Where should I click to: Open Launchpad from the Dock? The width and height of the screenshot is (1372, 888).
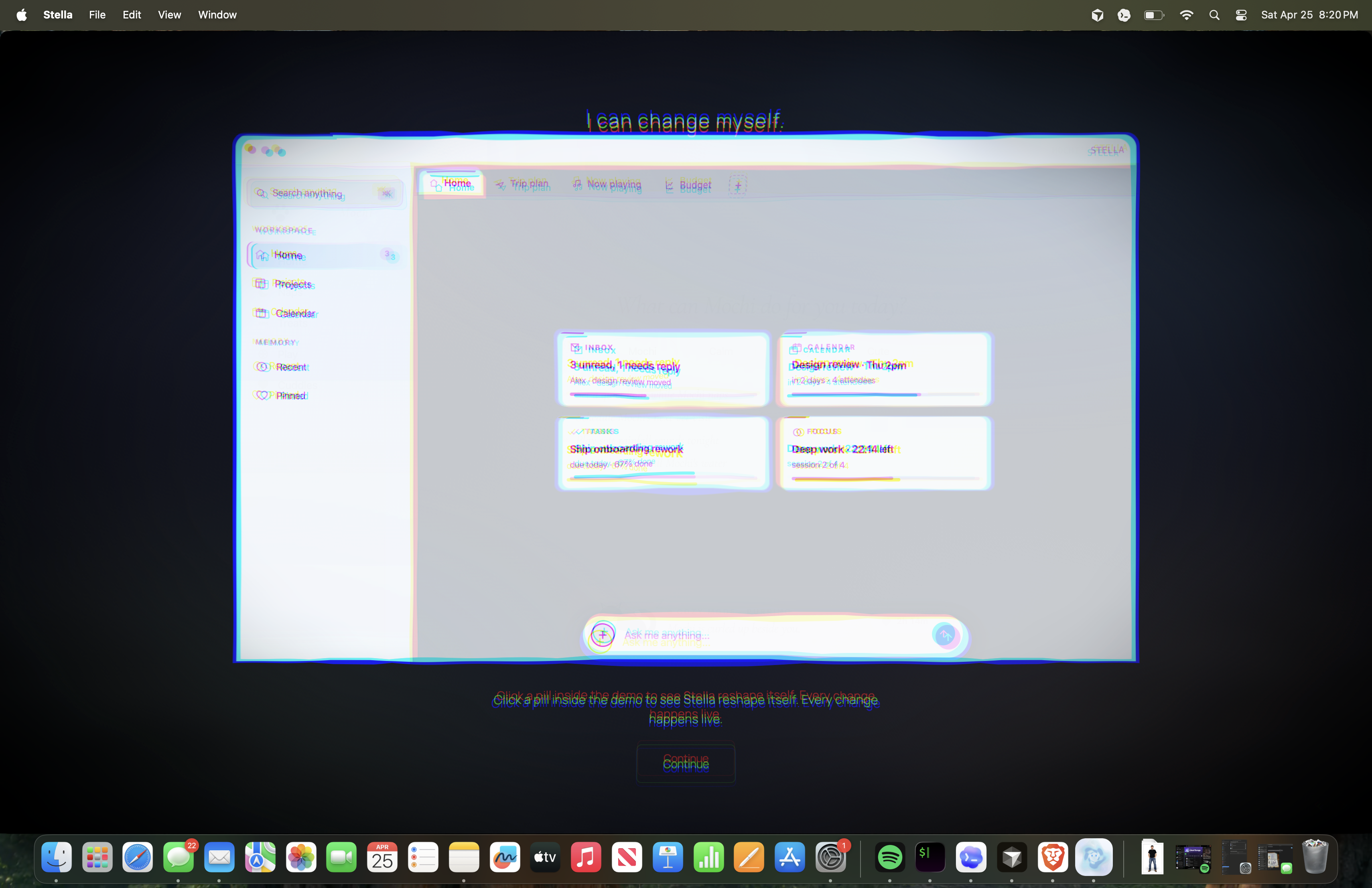coord(97,857)
